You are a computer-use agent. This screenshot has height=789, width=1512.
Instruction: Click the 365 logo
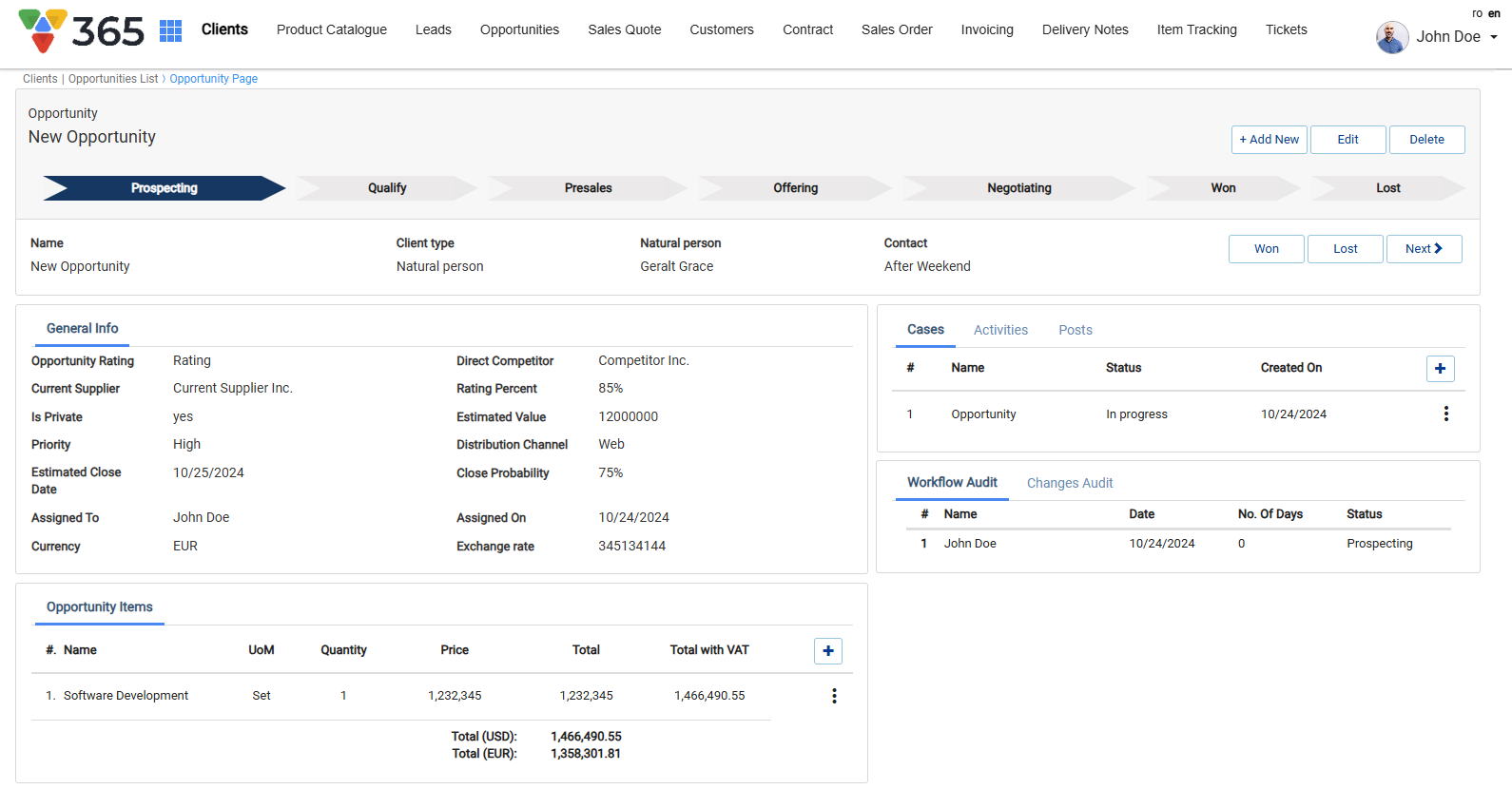(x=82, y=30)
